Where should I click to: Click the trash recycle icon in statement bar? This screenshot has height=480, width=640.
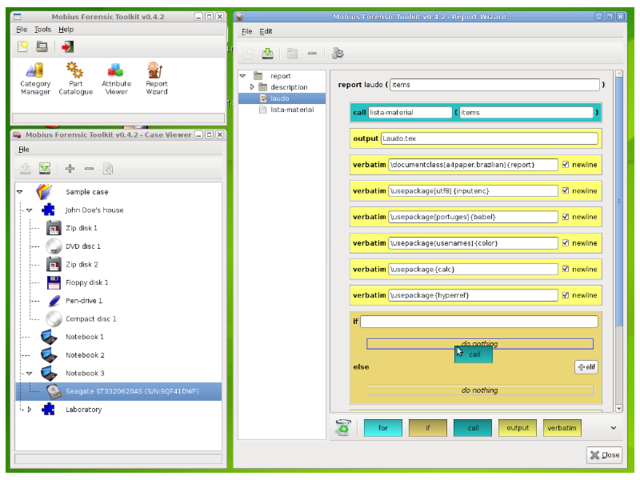(x=343, y=428)
